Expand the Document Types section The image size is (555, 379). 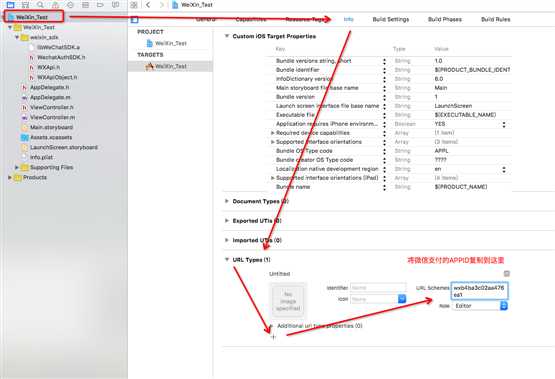click(227, 201)
